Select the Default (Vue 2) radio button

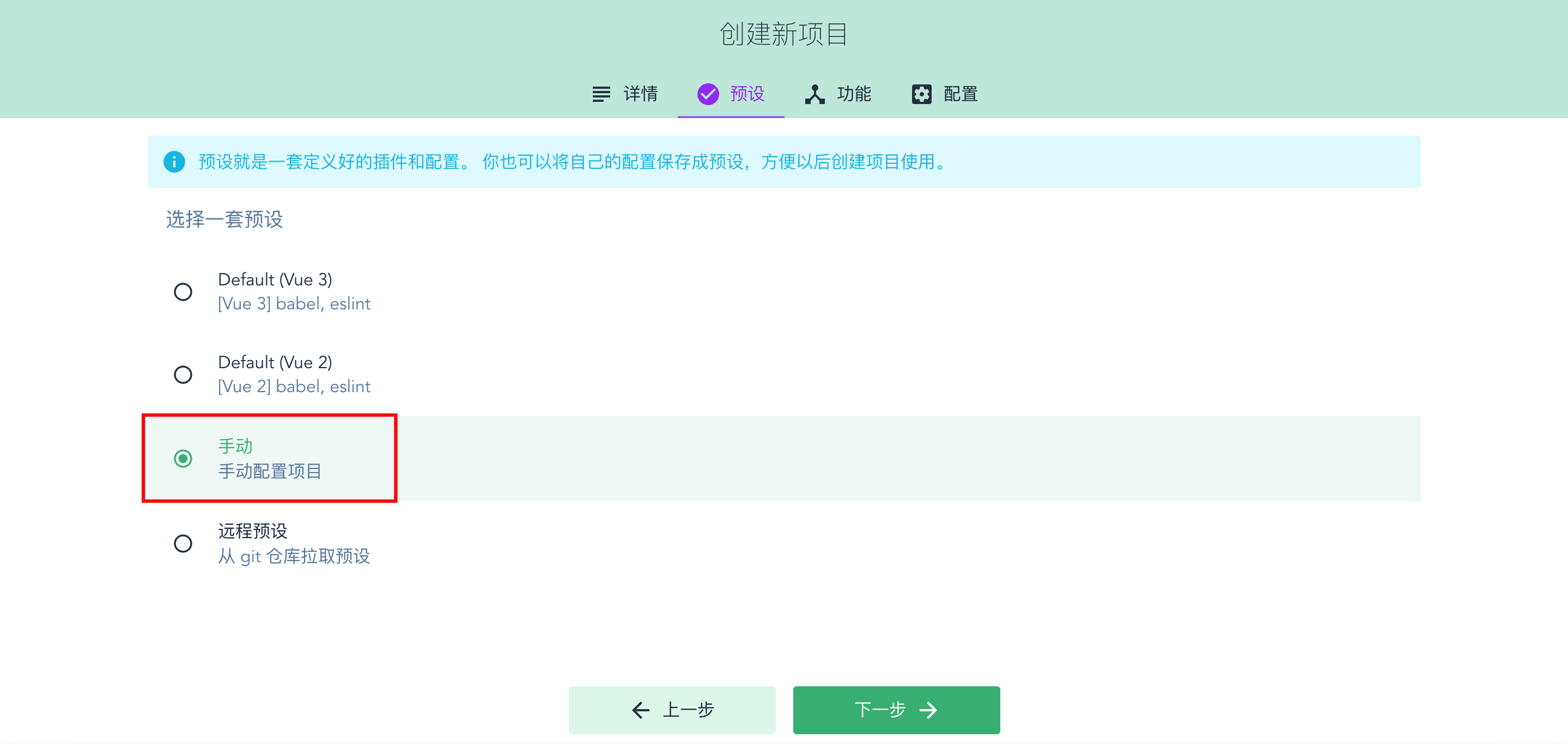pos(183,375)
